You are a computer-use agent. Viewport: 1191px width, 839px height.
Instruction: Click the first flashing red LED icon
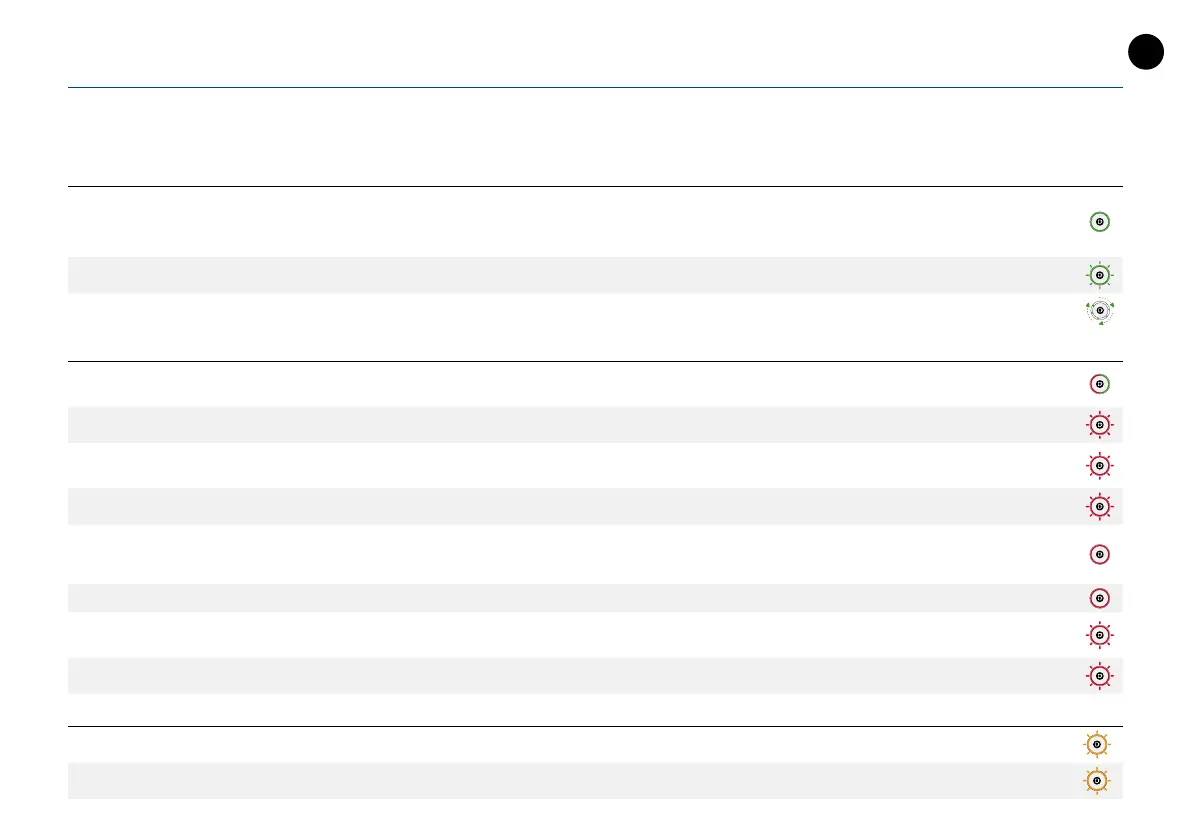[1099, 425]
